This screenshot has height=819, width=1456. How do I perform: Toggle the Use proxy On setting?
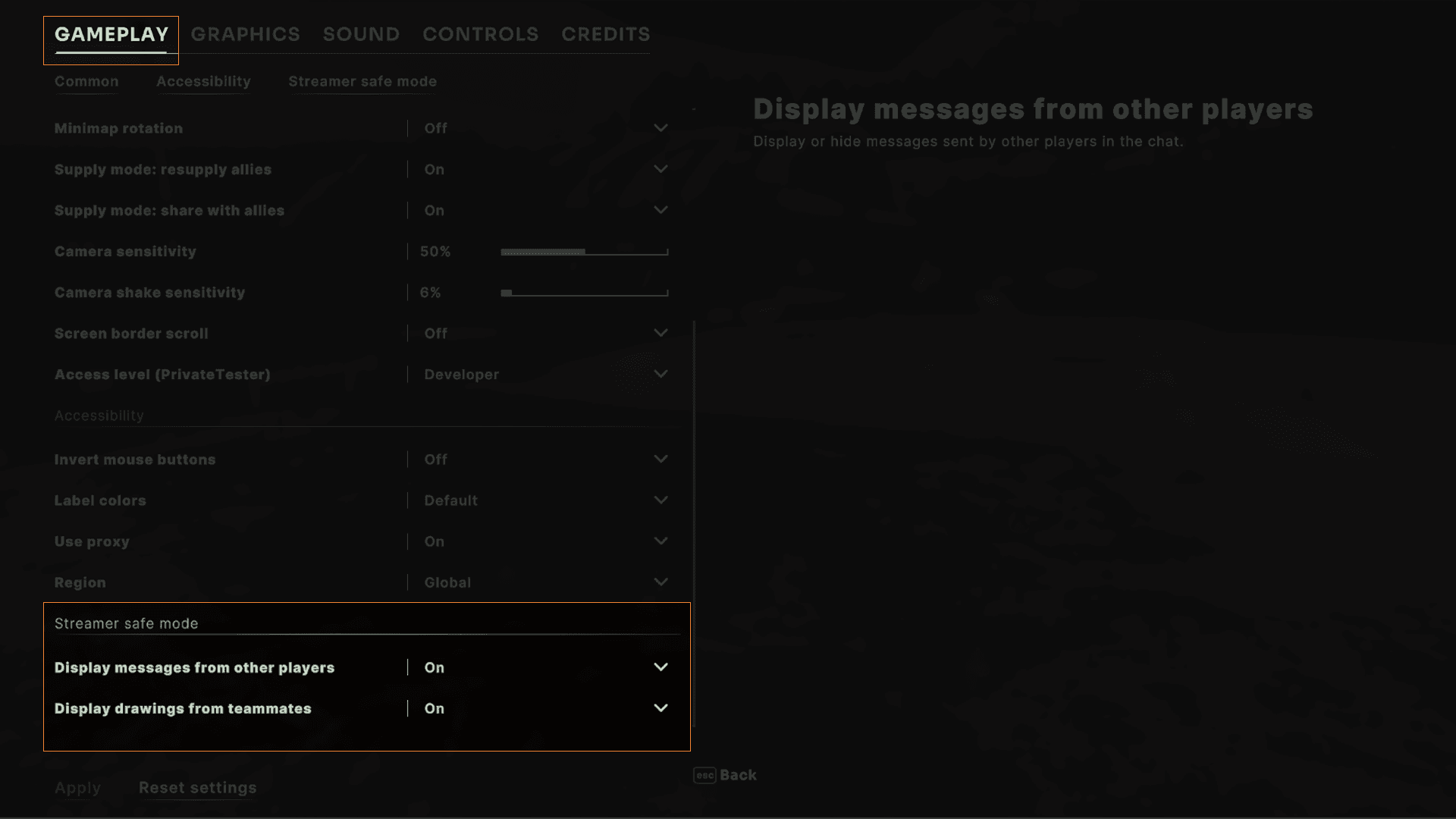(435, 541)
